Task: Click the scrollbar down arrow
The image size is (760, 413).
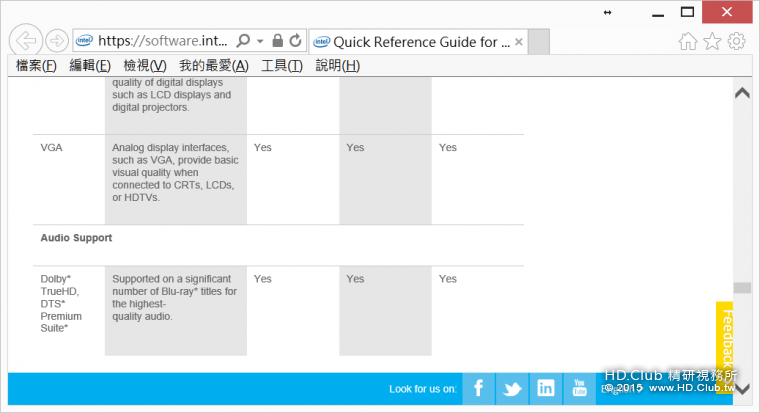Action: coord(742,390)
